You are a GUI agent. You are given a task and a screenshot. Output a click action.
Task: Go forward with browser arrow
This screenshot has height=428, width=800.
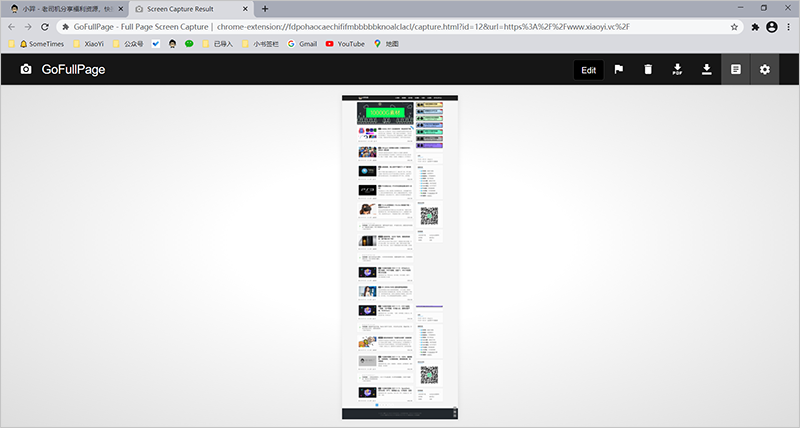(x=28, y=27)
